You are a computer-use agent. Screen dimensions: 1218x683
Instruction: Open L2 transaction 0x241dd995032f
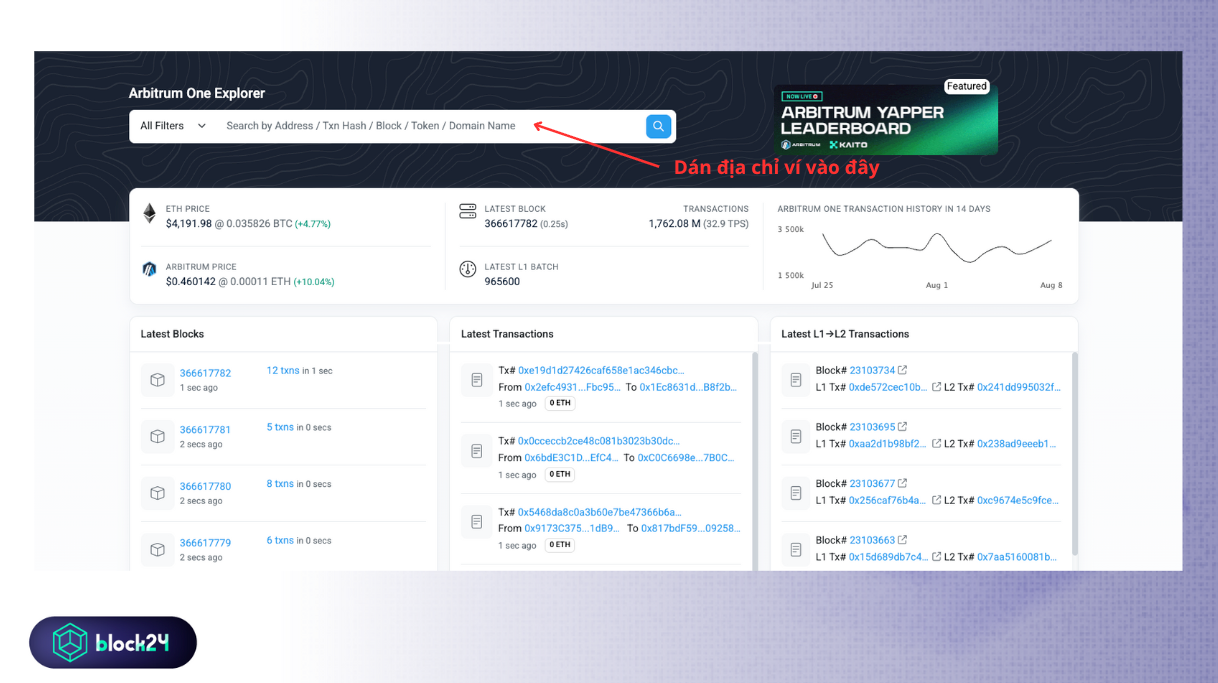(1019, 387)
